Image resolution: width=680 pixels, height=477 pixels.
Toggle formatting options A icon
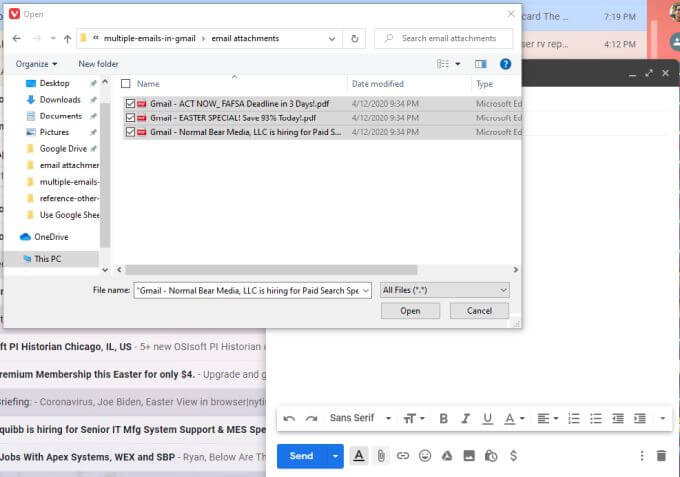359,456
